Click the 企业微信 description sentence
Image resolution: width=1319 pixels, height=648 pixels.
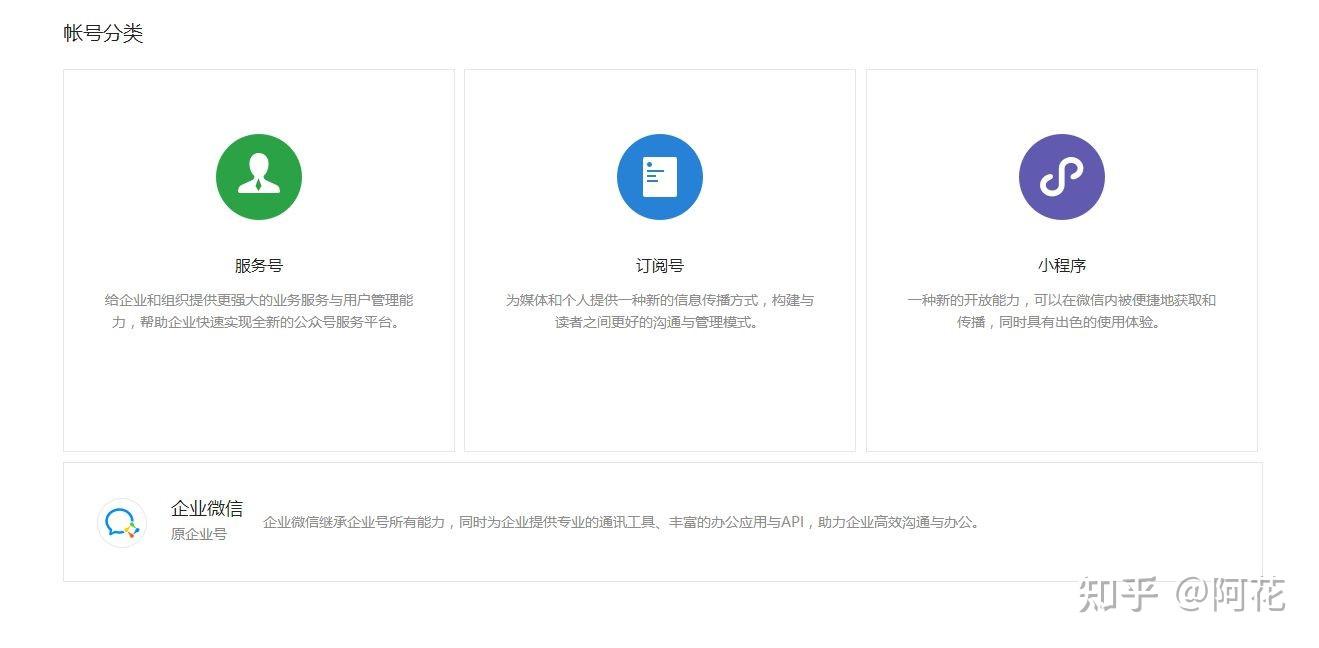(x=621, y=522)
